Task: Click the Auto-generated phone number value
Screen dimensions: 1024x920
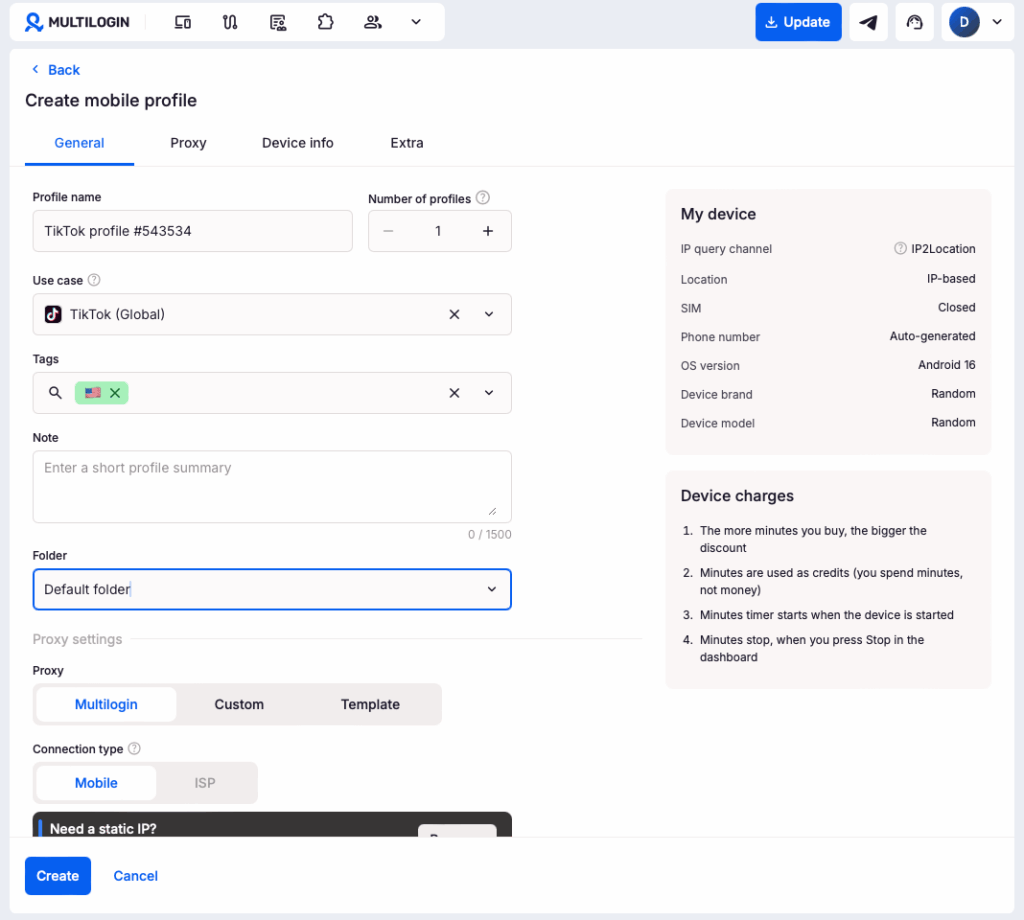Action: (933, 336)
